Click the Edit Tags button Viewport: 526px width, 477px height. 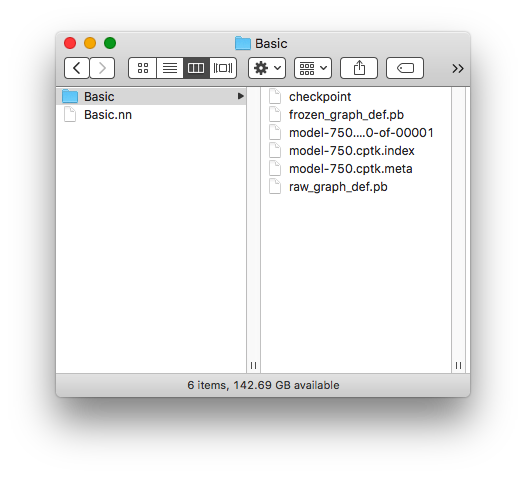pyautogui.click(x=405, y=68)
